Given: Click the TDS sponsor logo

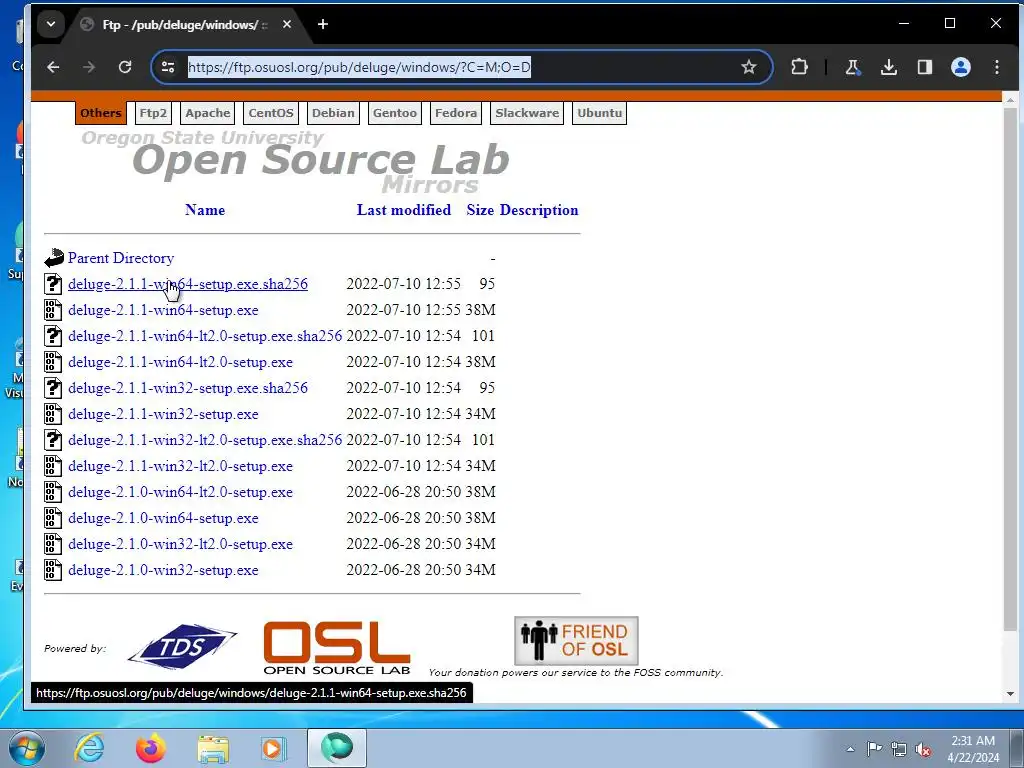Looking at the screenshot, I should (x=182, y=647).
